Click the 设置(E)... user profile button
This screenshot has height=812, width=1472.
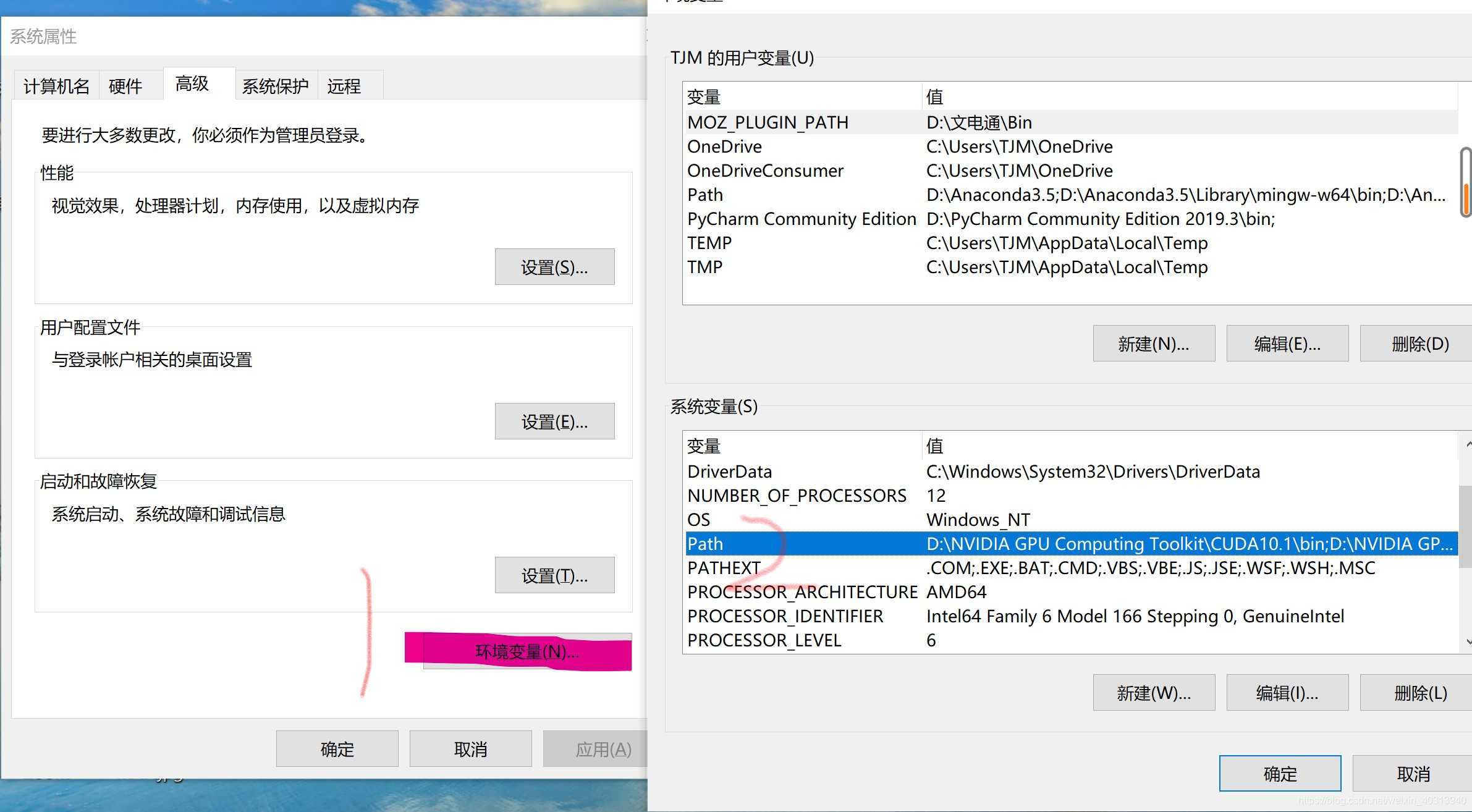tap(554, 421)
